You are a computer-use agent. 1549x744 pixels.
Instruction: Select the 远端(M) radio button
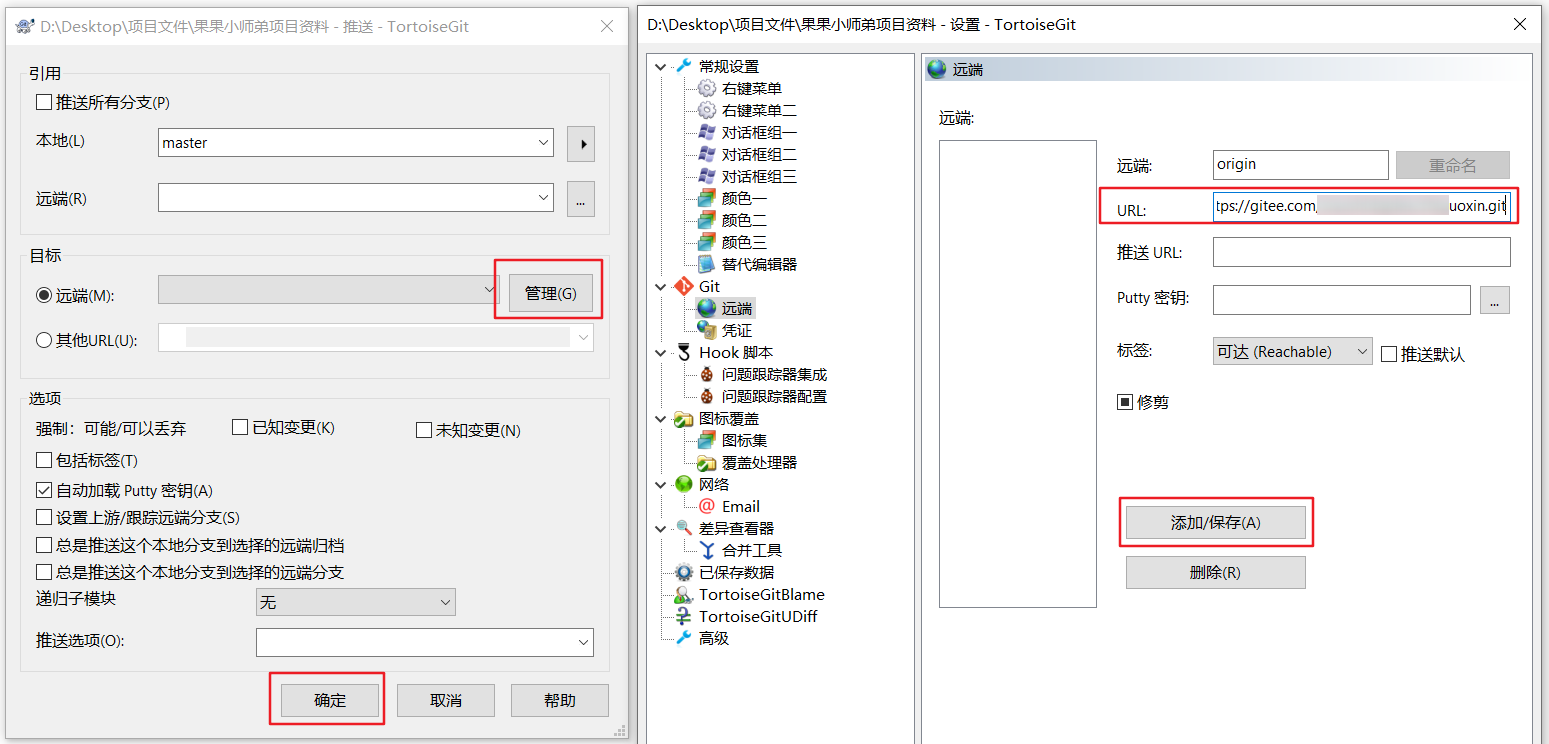(44, 295)
